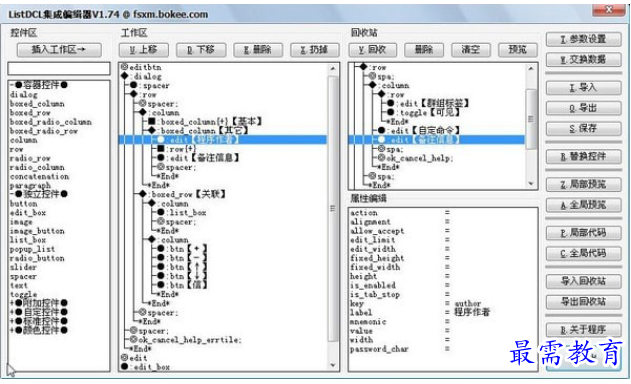Screen dimensions: 631x384
Task: Click diamond icon of dialog node
Action: coord(124,76)
